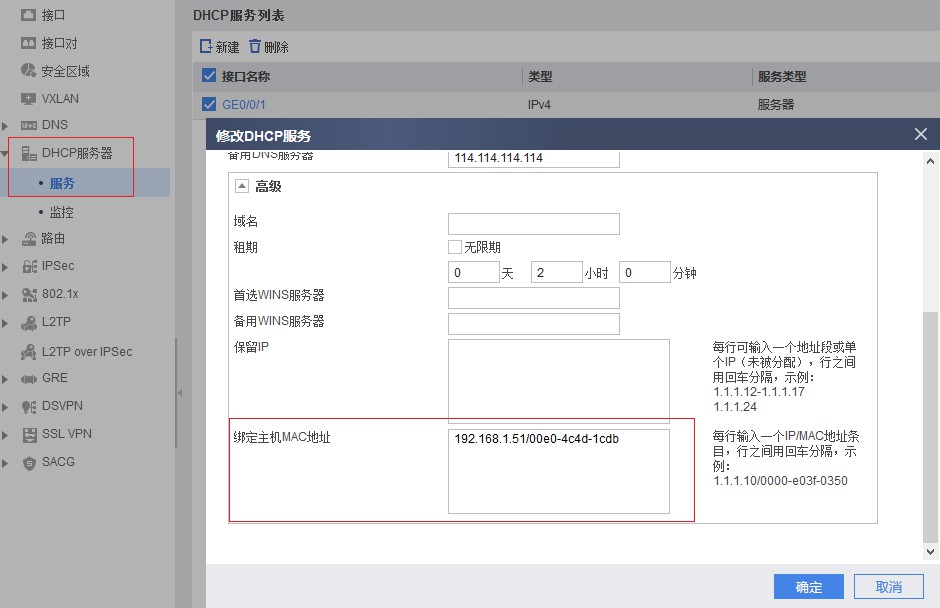This screenshot has width=940, height=608.
Task: Open the 监控 monitoring page
Action: tap(62, 212)
